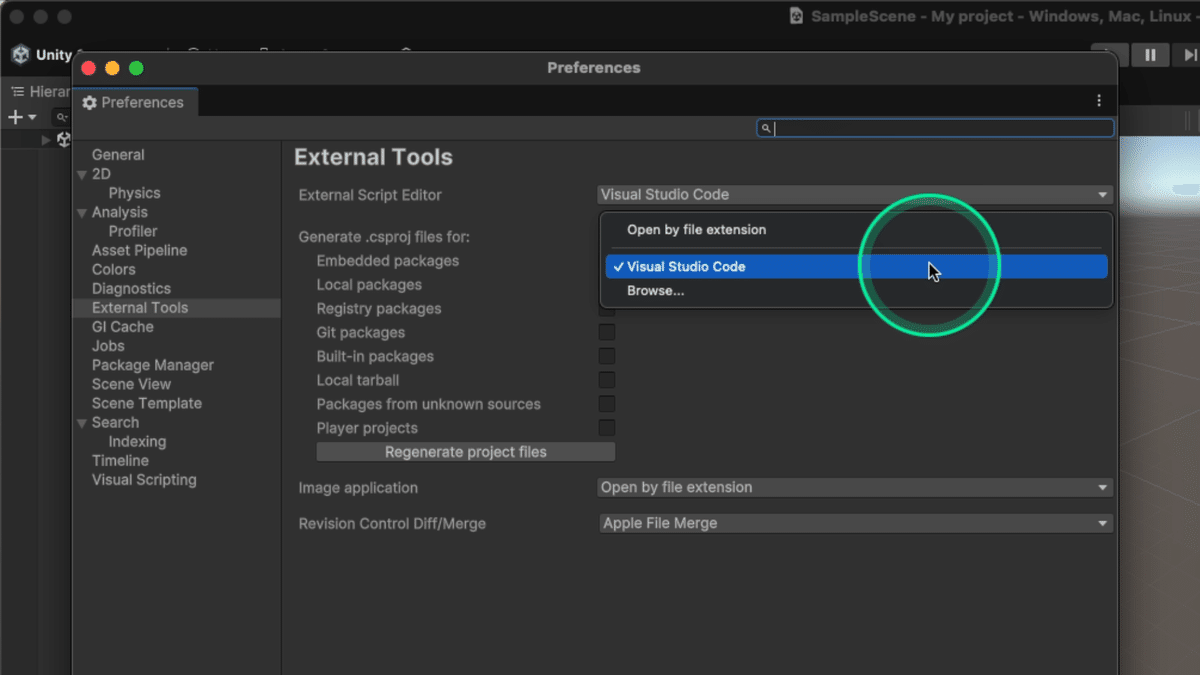Image resolution: width=1200 pixels, height=675 pixels.
Task: Check Packages from unknown sources
Action: (x=607, y=404)
